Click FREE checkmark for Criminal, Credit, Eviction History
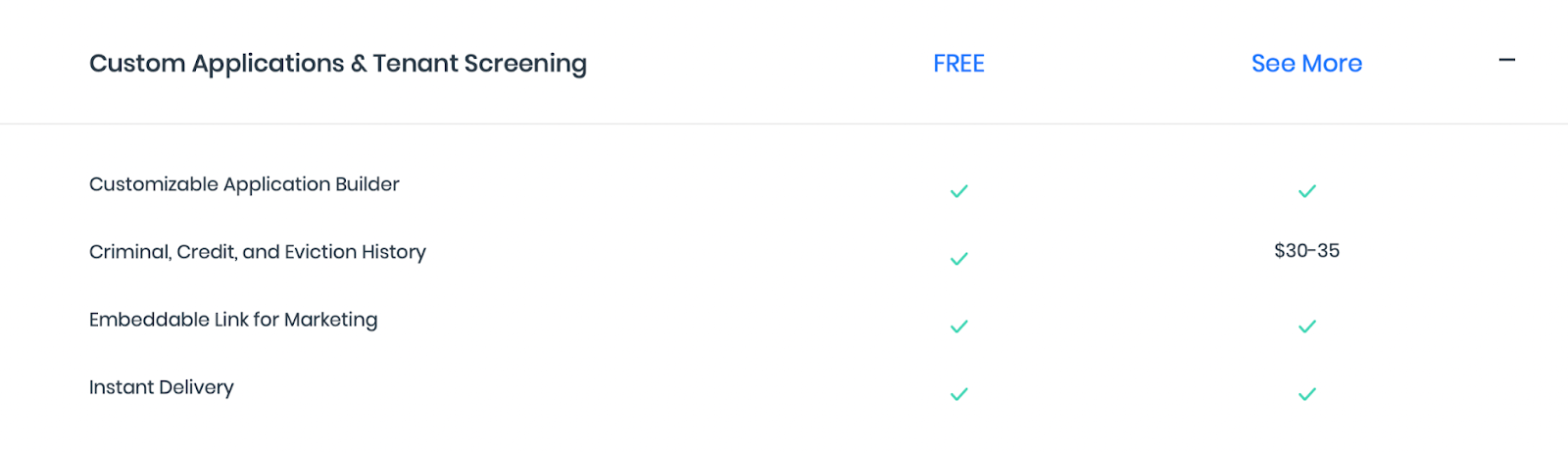Image resolution: width=1568 pixels, height=453 pixels. click(959, 259)
